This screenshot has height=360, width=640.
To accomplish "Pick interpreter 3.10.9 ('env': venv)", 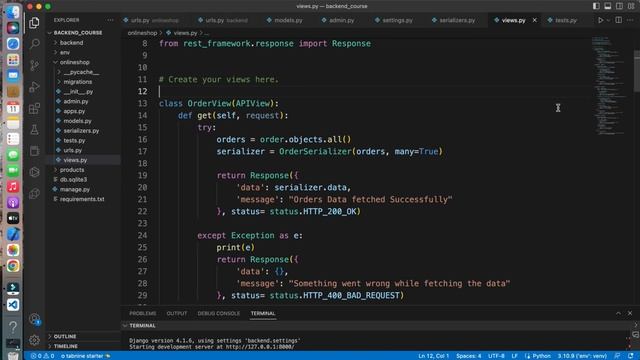I will [582, 356].
